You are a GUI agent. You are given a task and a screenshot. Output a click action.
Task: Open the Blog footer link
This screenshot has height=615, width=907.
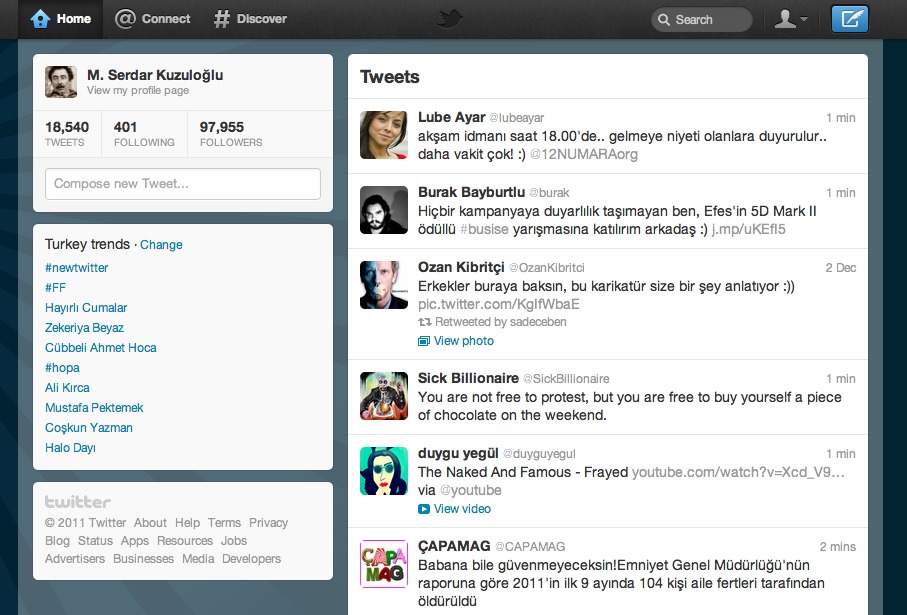tap(57, 541)
